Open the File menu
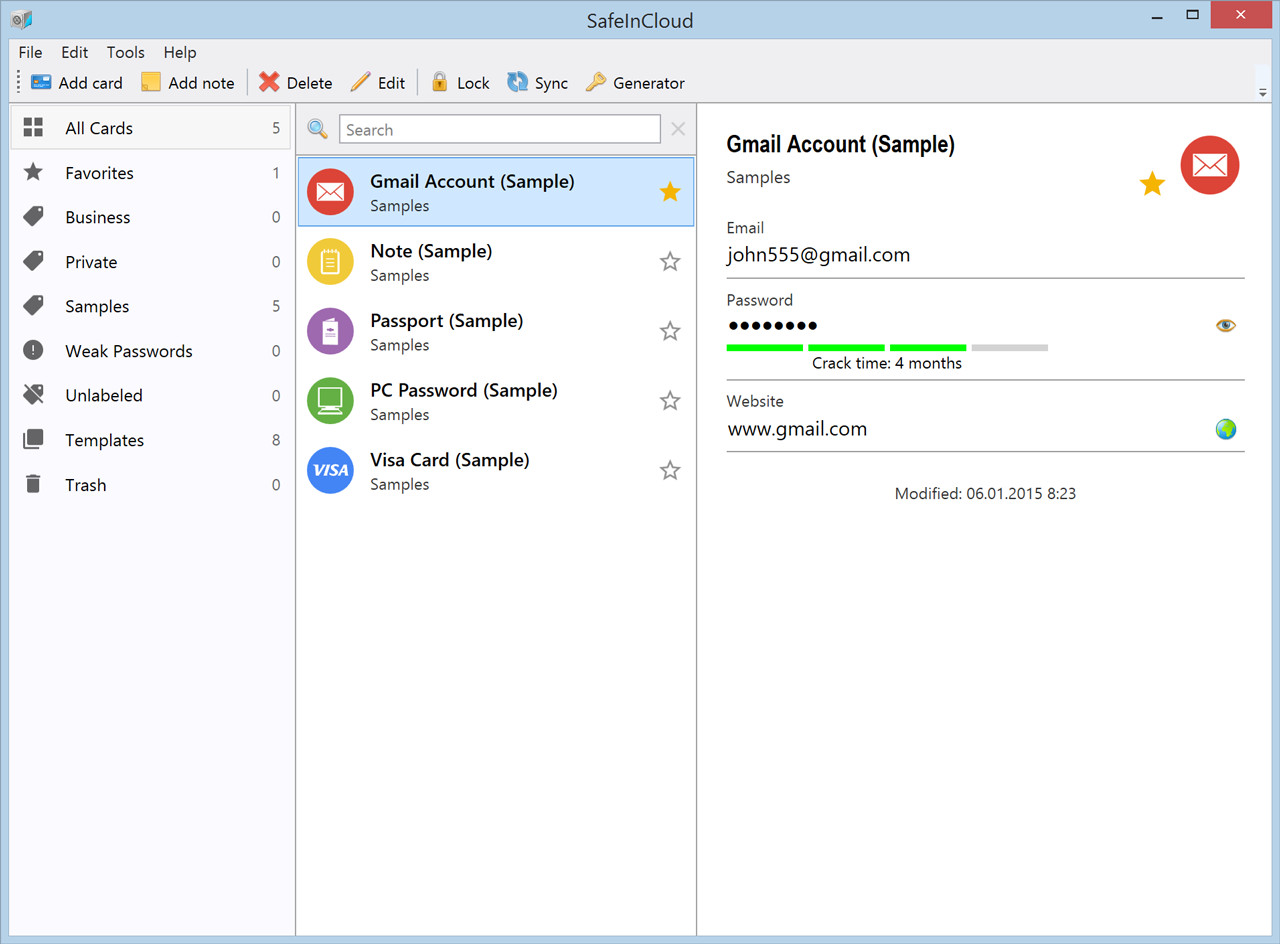 click(x=30, y=52)
